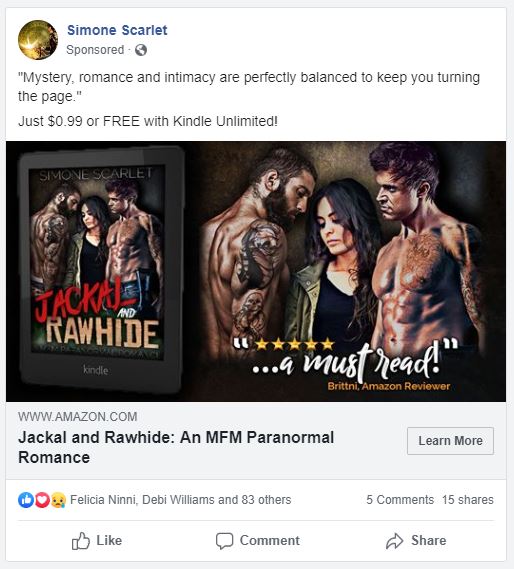View the 15 shares
The width and height of the screenshot is (514, 569).
click(468, 500)
